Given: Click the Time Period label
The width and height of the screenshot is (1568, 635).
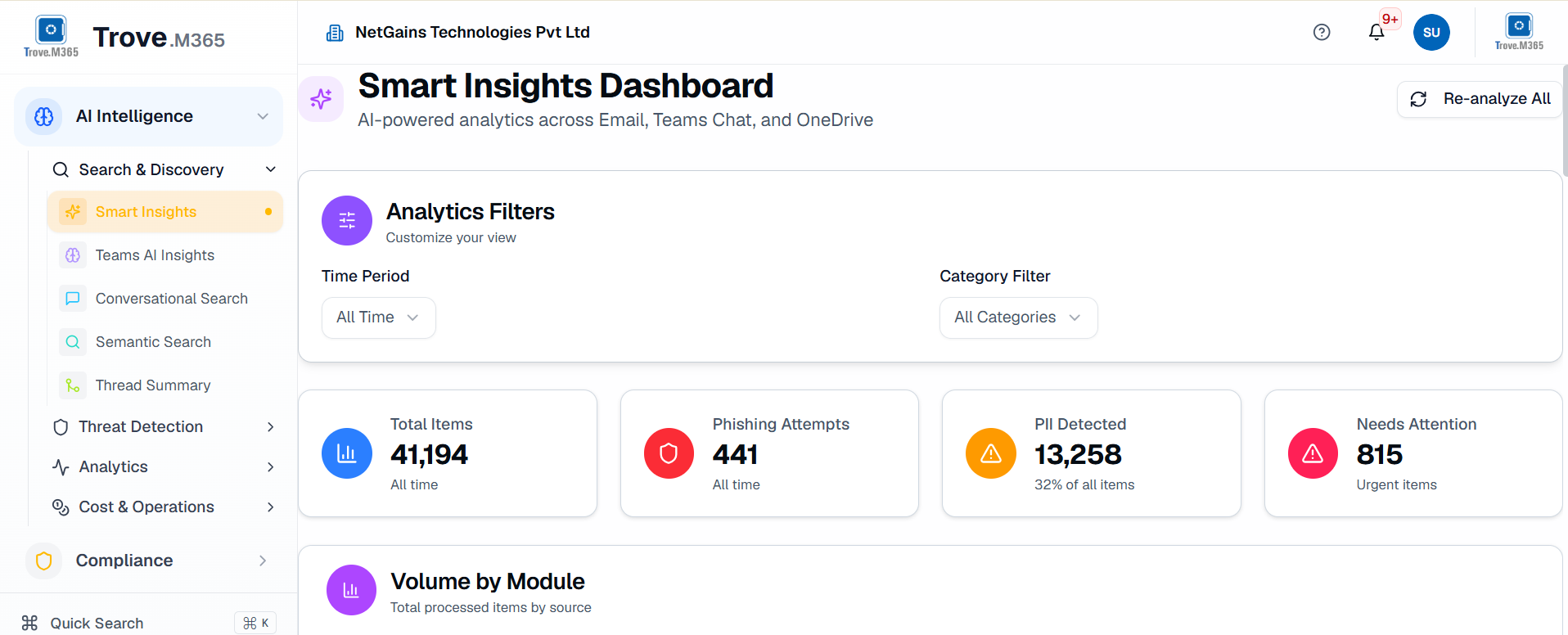Looking at the screenshot, I should (365, 276).
